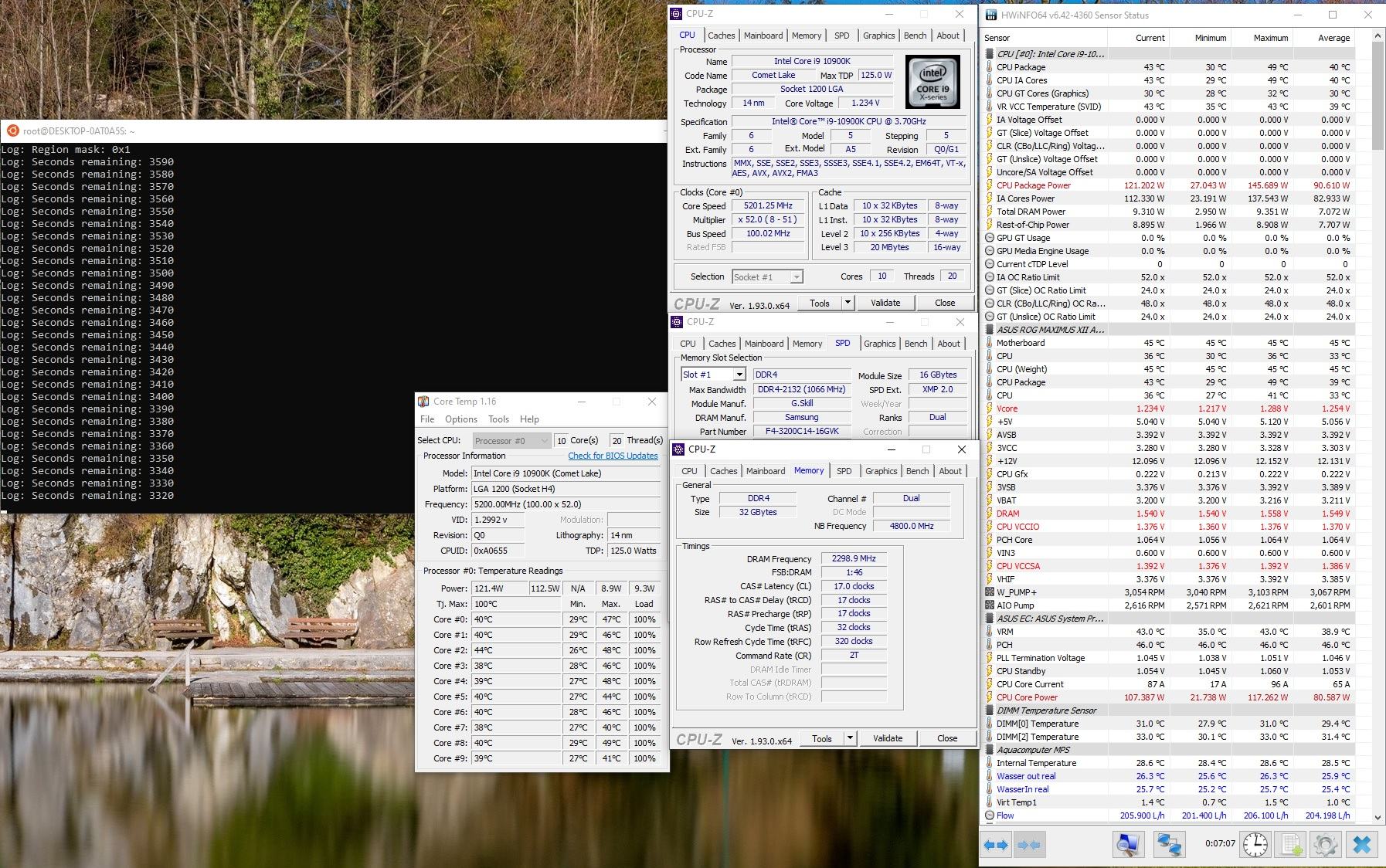Open the Processor #0 dropdown in Core Temp
This screenshot has height=868, width=1386.
[x=544, y=440]
